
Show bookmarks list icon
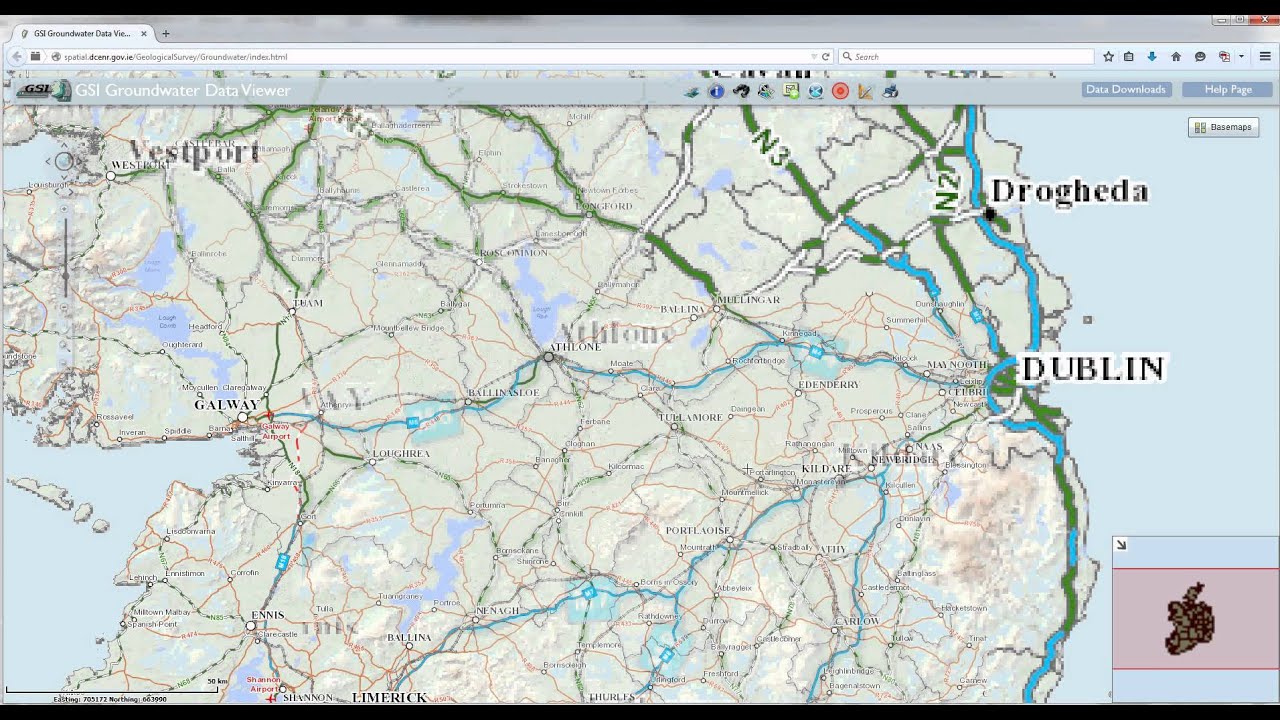tap(1129, 57)
